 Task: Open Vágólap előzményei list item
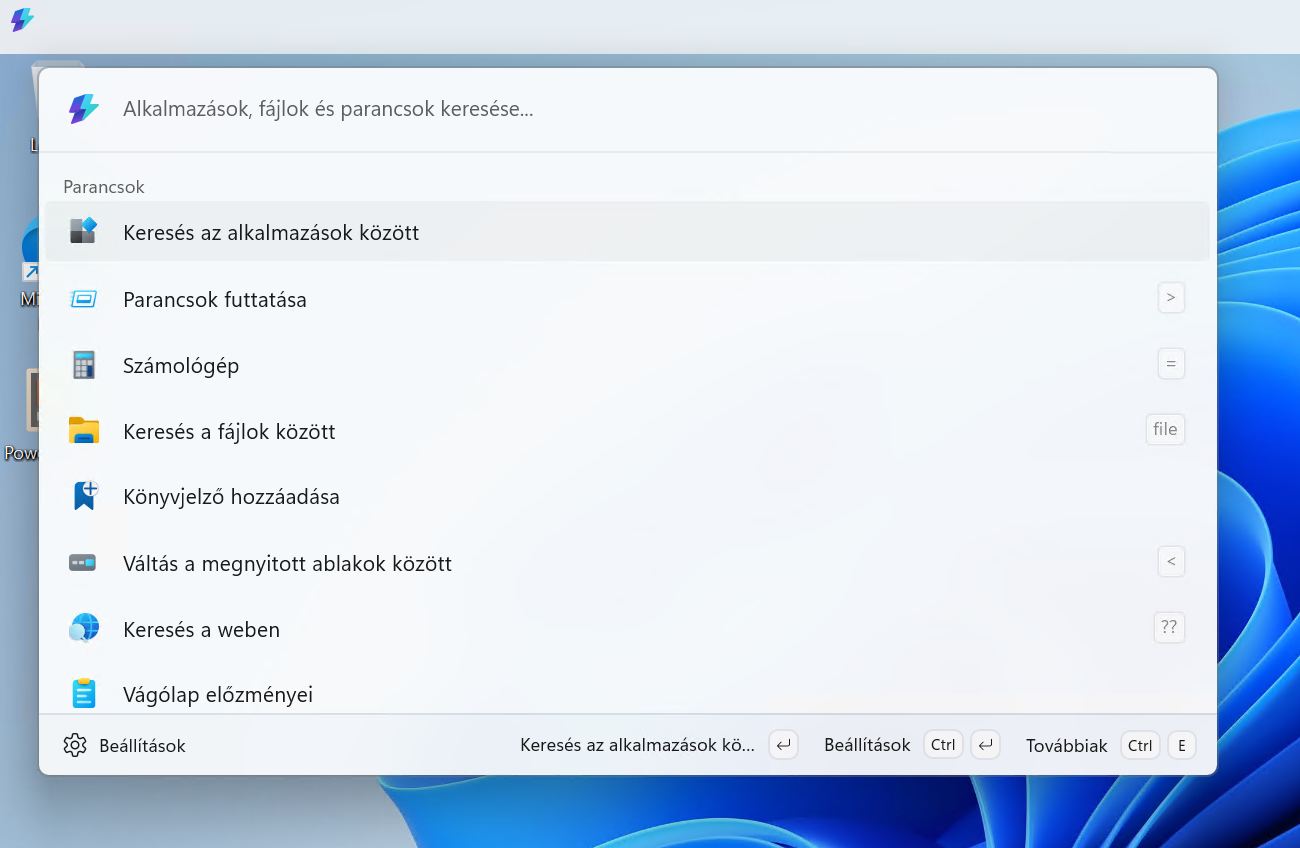tap(218, 694)
